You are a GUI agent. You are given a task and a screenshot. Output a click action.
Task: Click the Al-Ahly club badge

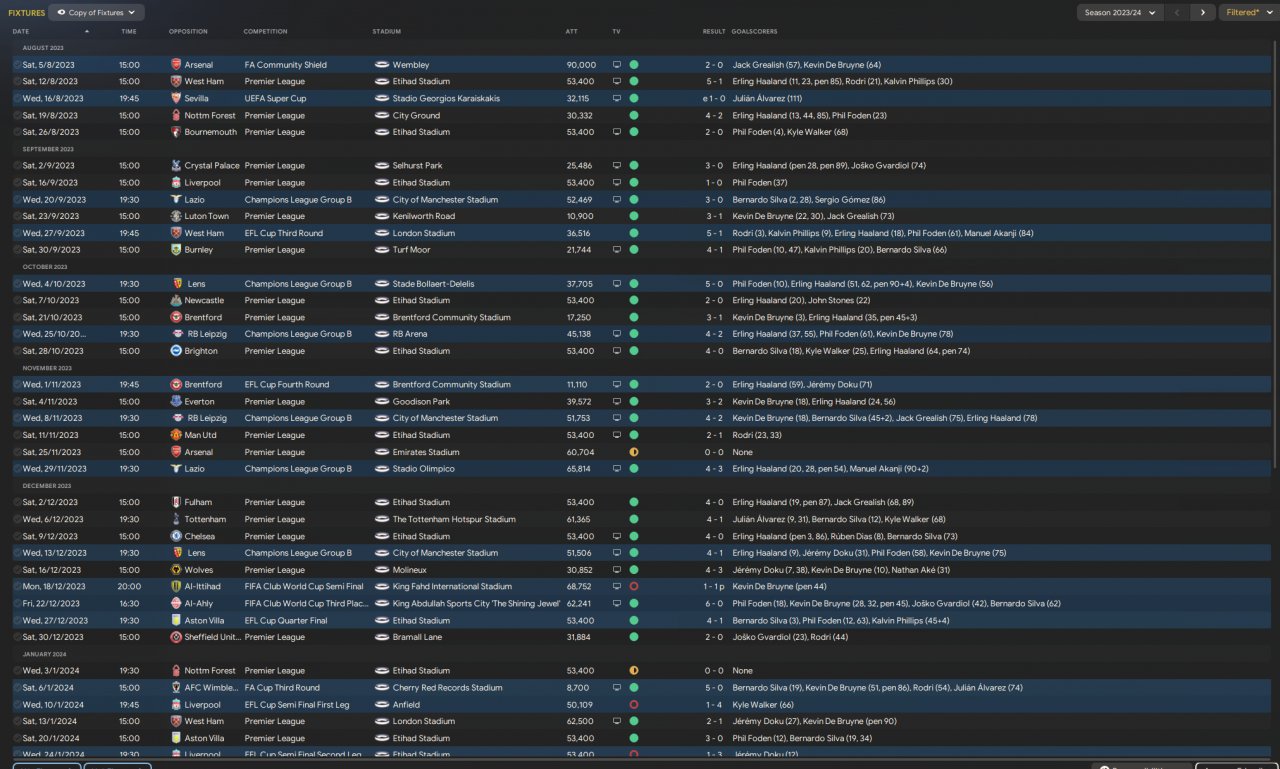[176, 604]
